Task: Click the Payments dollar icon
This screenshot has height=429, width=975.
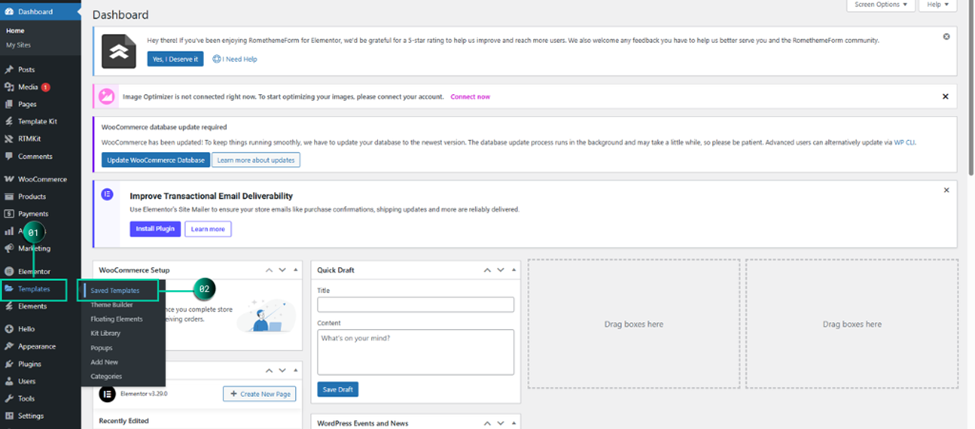Action: click(9, 214)
